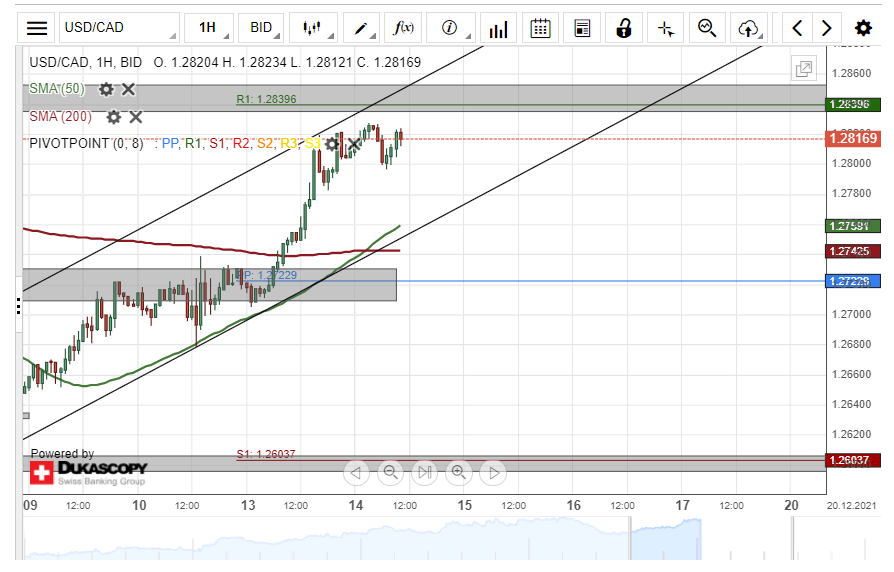Click the Dukascopy Swiss Banking Group logo
The width and height of the screenshot is (894, 572).
pos(88,470)
